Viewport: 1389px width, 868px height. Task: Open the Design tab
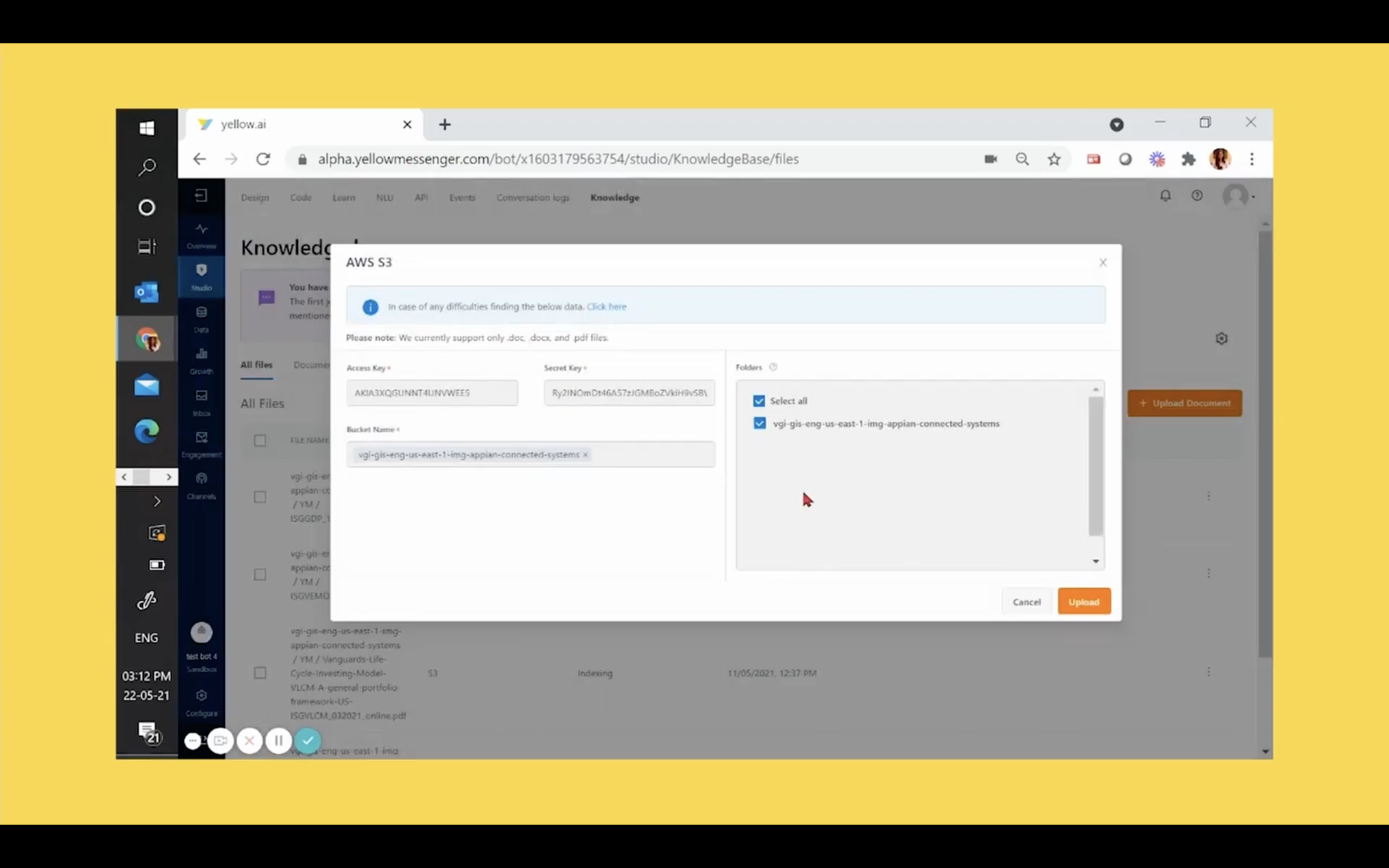click(255, 198)
